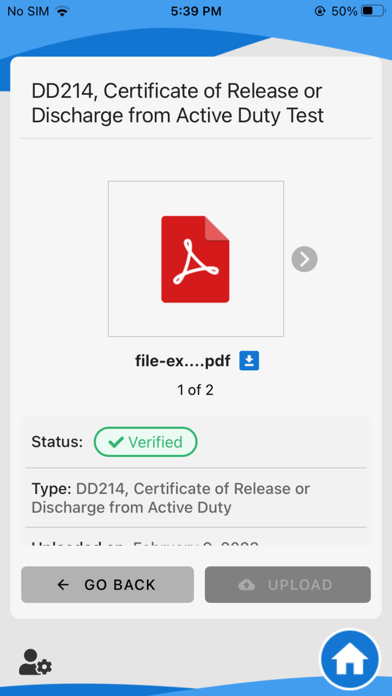This screenshot has height=696, width=392.
Task: Tap the home button icon
Action: [350, 659]
